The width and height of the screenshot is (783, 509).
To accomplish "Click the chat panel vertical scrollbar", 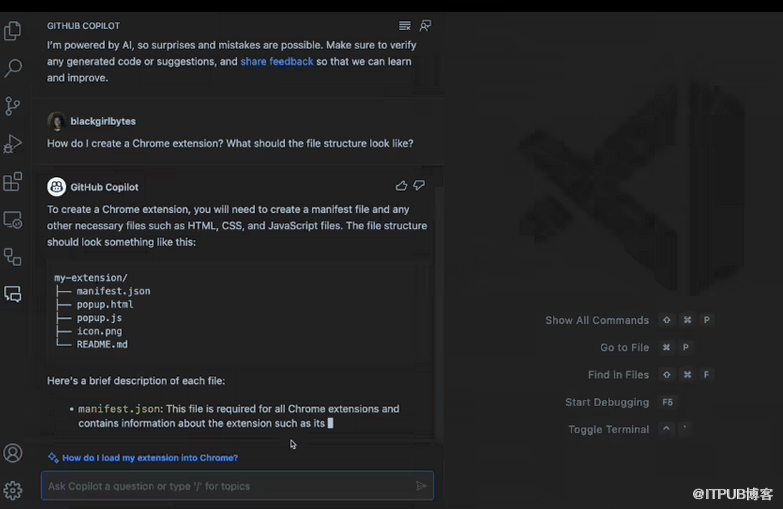I will click(x=437, y=300).
